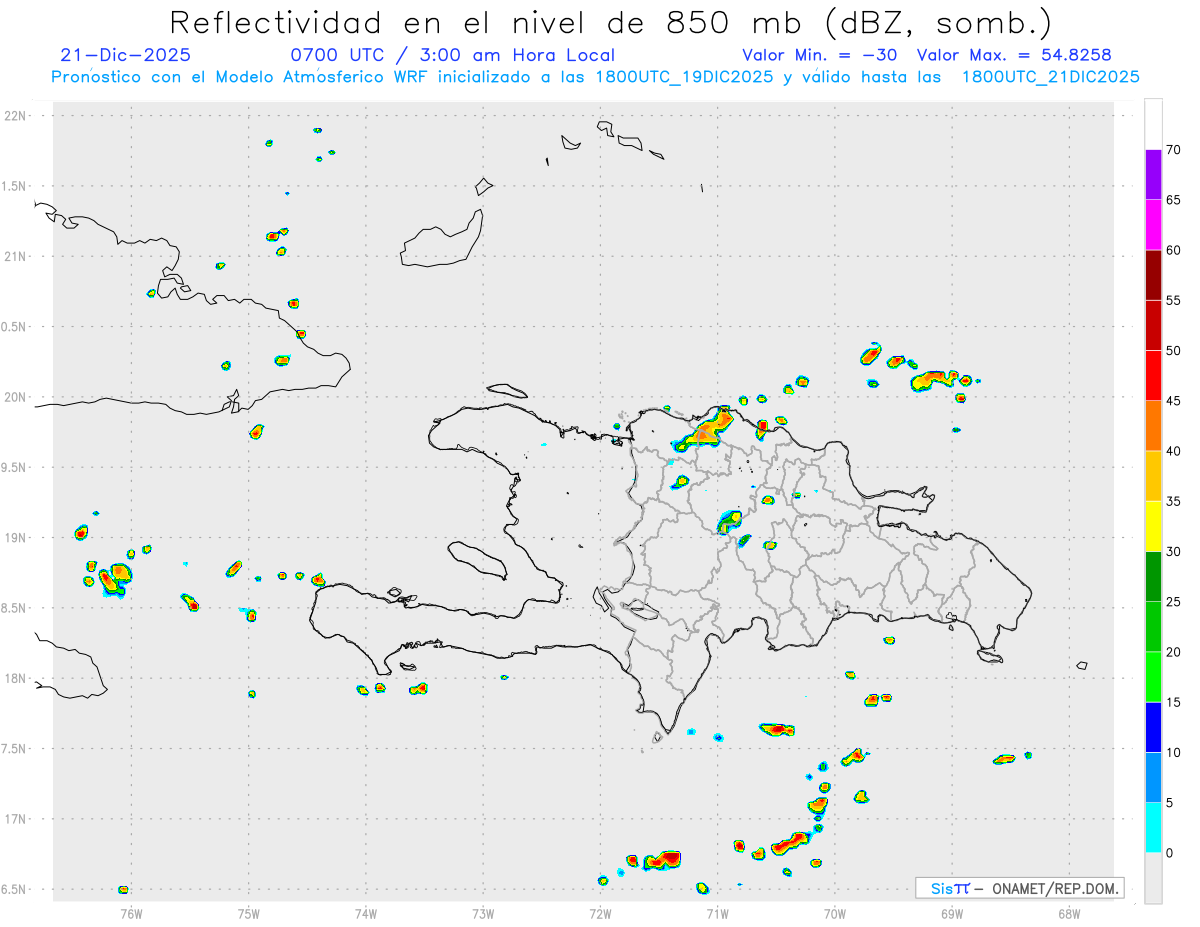Click the '74W' longitude label
The image size is (1200, 927).
click(366, 912)
